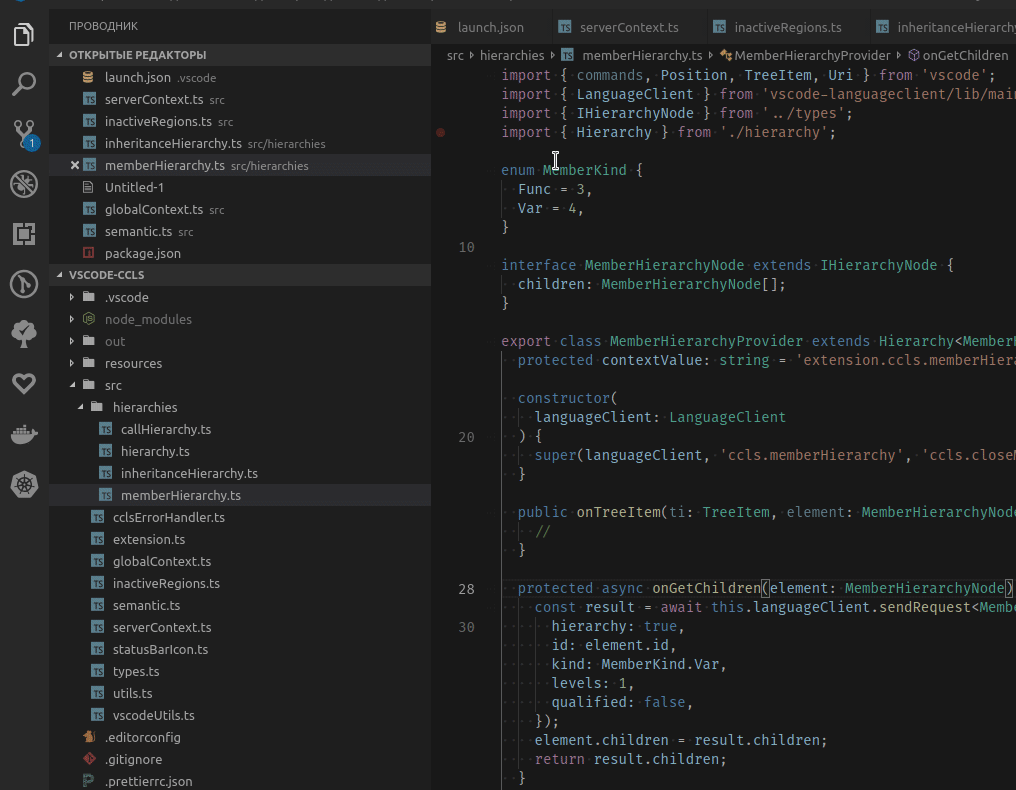Open the Source Control view showing 1 change
This screenshot has width=1016, height=790.
pos(23,134)
